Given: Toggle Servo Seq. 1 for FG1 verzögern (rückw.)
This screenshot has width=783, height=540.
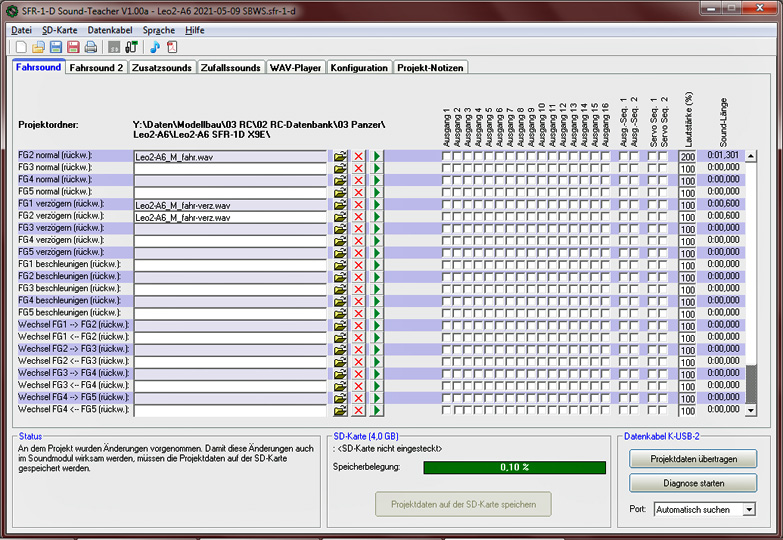Looking at the screenshot, I should click(651, 205).
